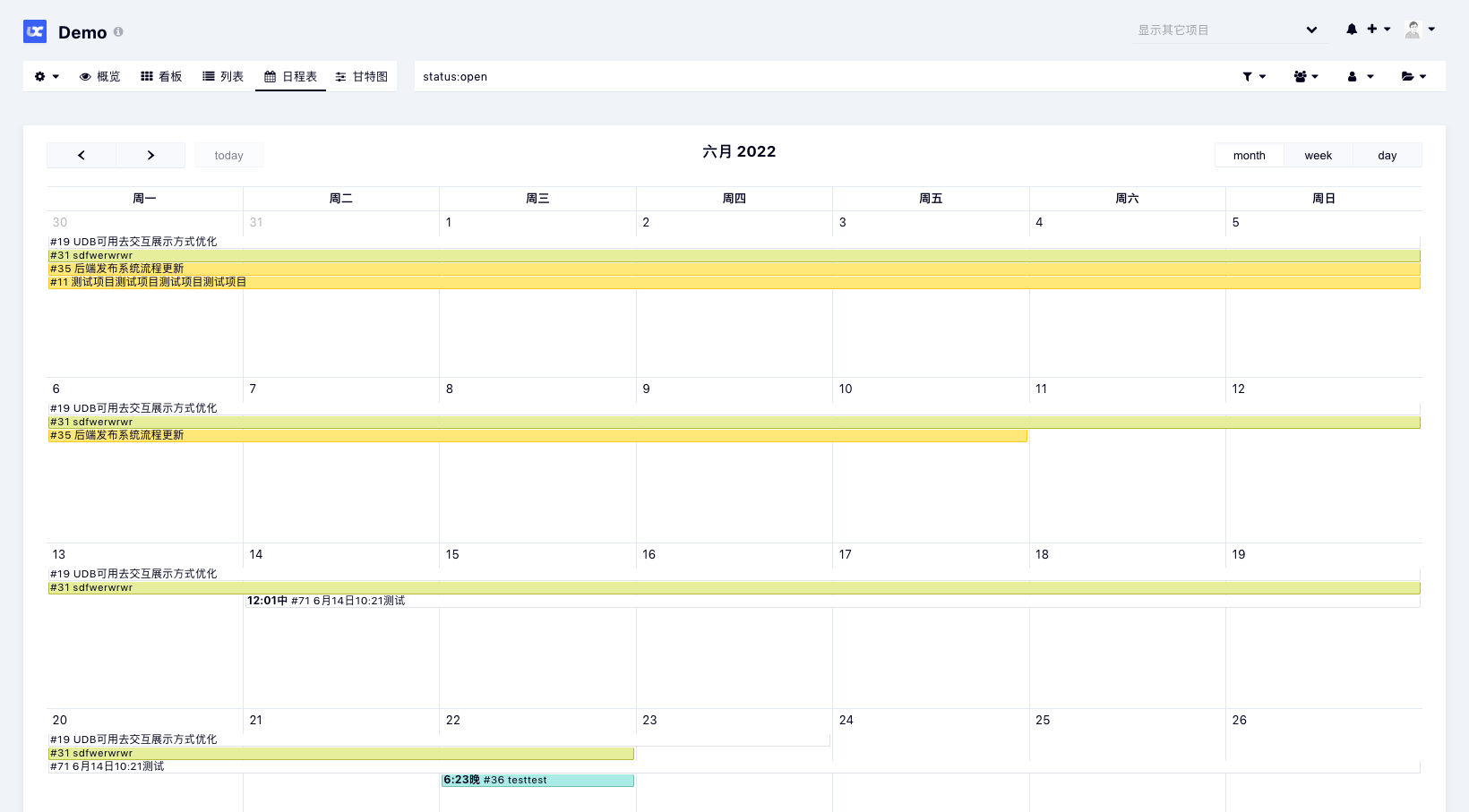Viewport: 1469px width, 812px height.
Task: Click the 周一 column header
Action: [x=144, y=199]
